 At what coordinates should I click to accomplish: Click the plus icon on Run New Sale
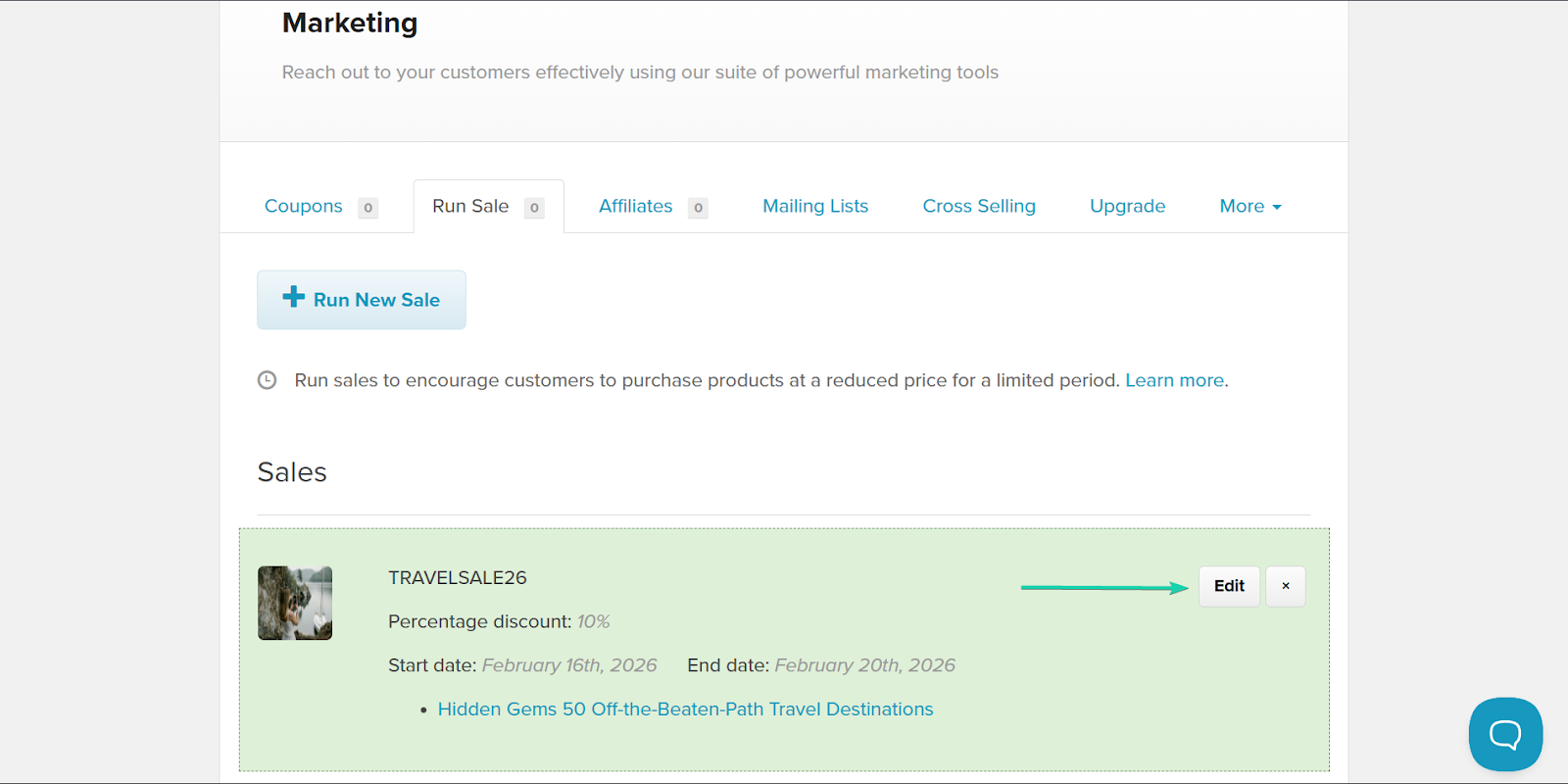tap(293, 297)
